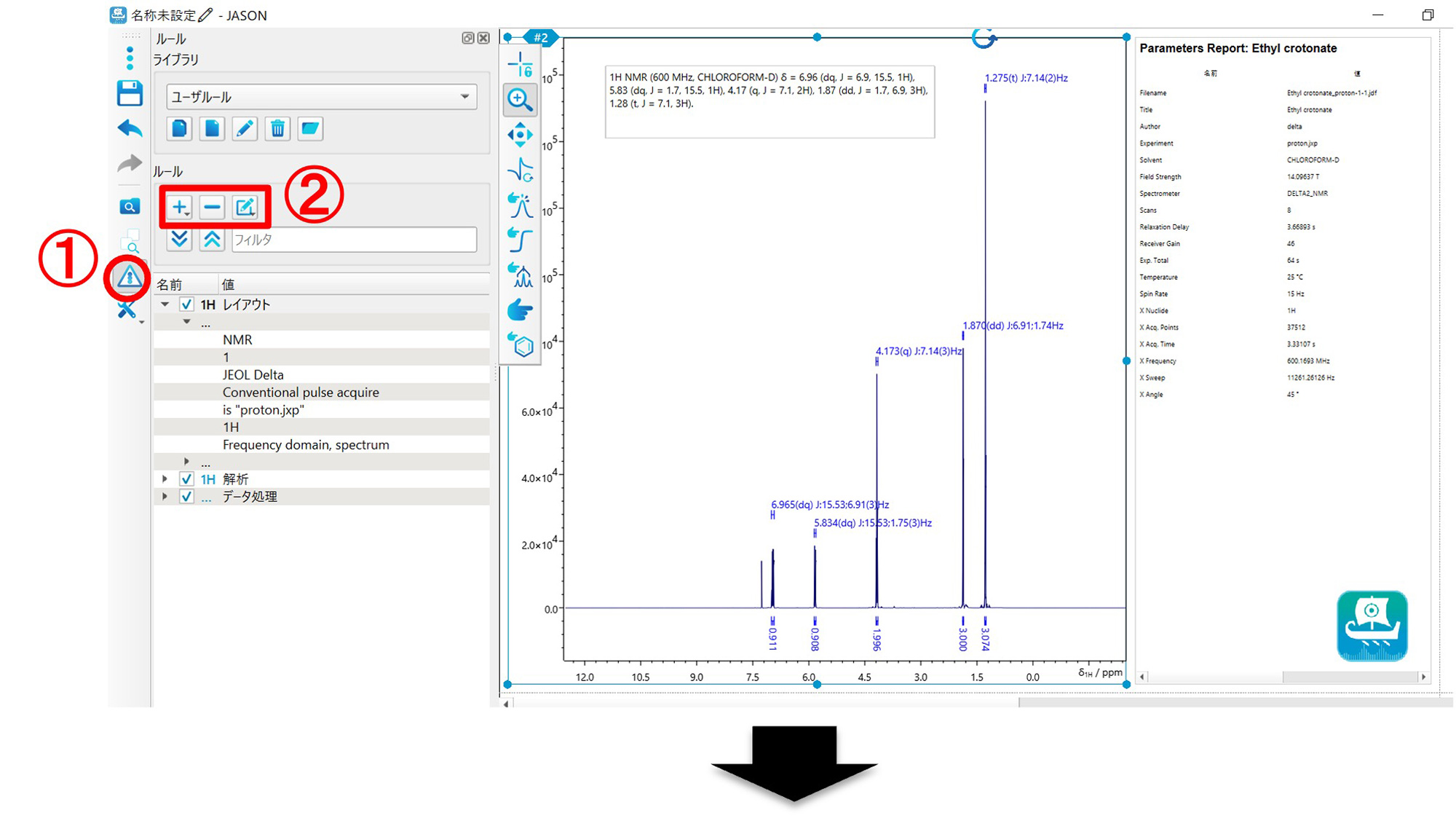The height and width of the screenshot is (818, 1456).
Task: Click the integration curve tool icon
Action: (520, 240)
